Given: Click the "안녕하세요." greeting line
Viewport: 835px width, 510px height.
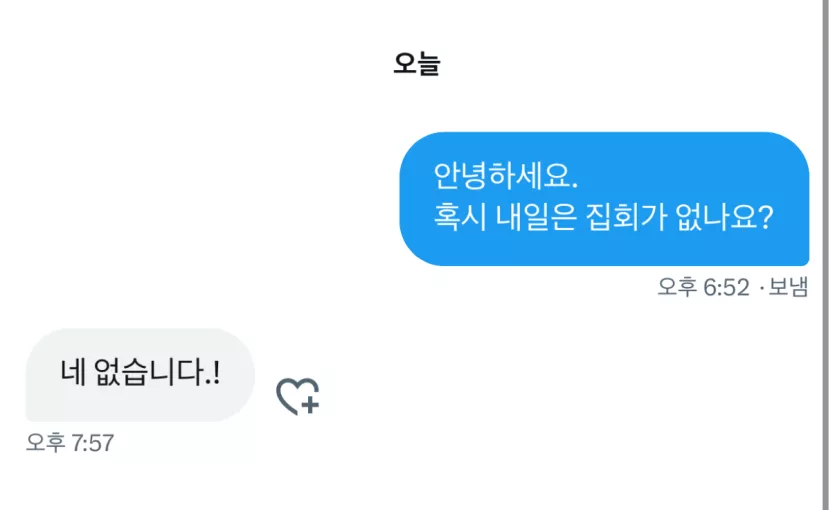Looking at the screenshot, I should [505, 176].
